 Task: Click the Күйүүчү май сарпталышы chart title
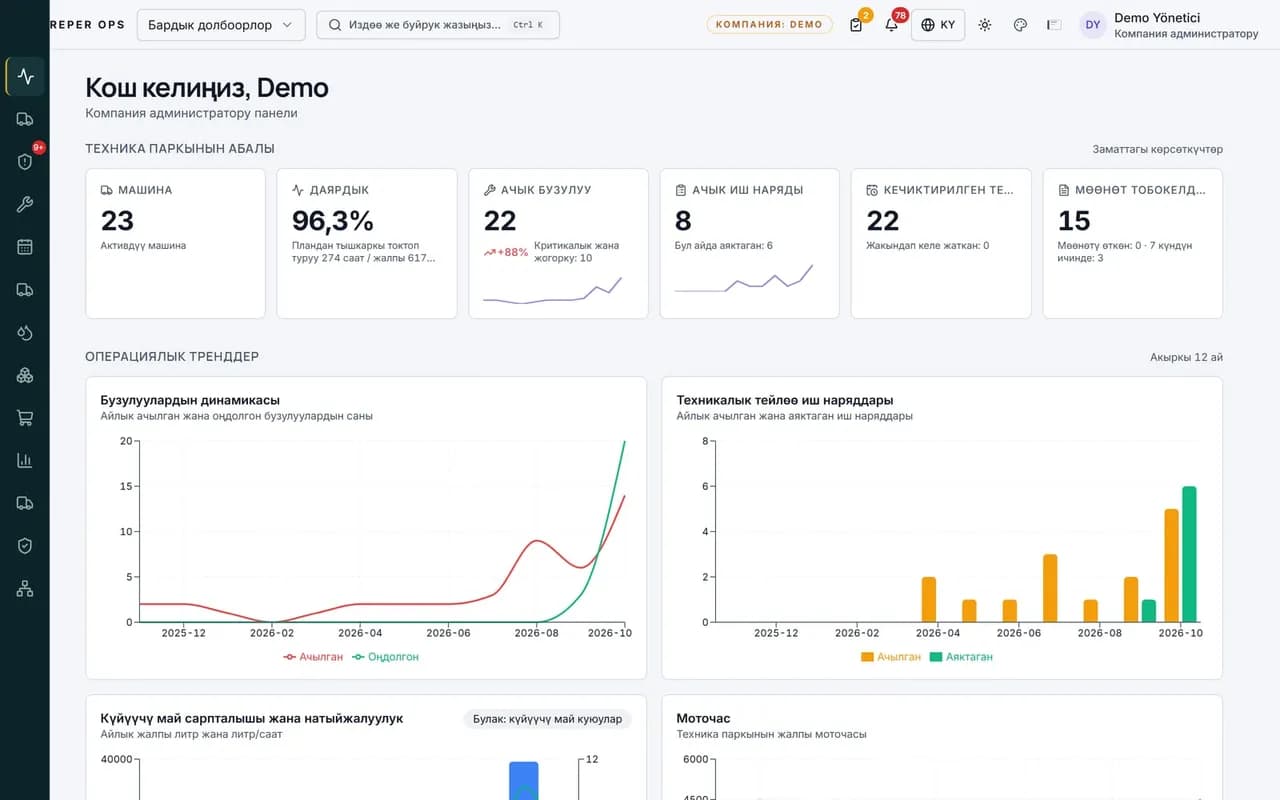pyautogui.click(x=252, y=718)
